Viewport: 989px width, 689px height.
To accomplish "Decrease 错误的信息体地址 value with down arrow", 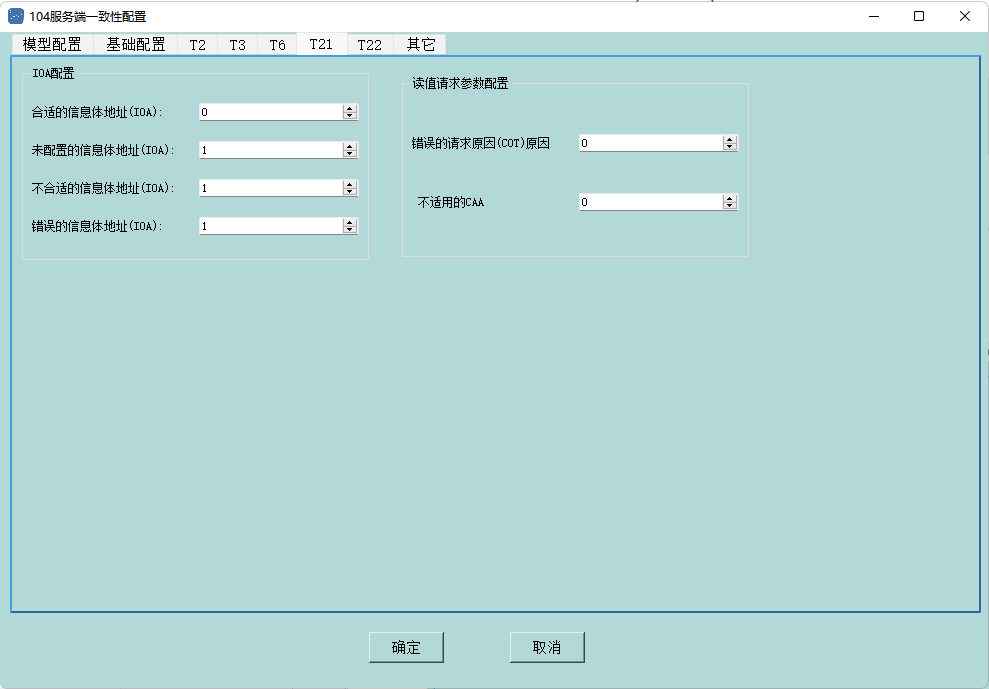I will coord(350,229).
